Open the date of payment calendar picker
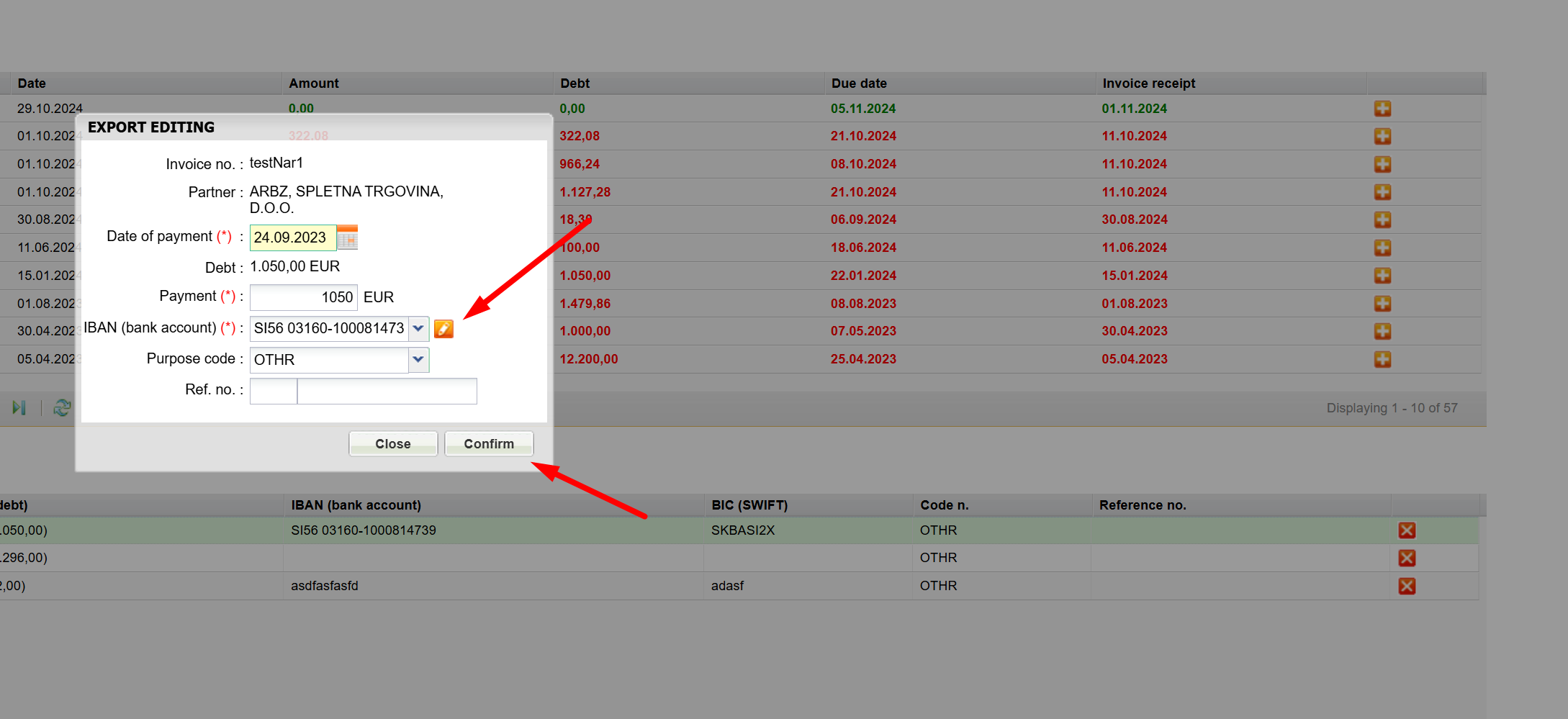Screen dimensions: 1568x719 [347, 238]
